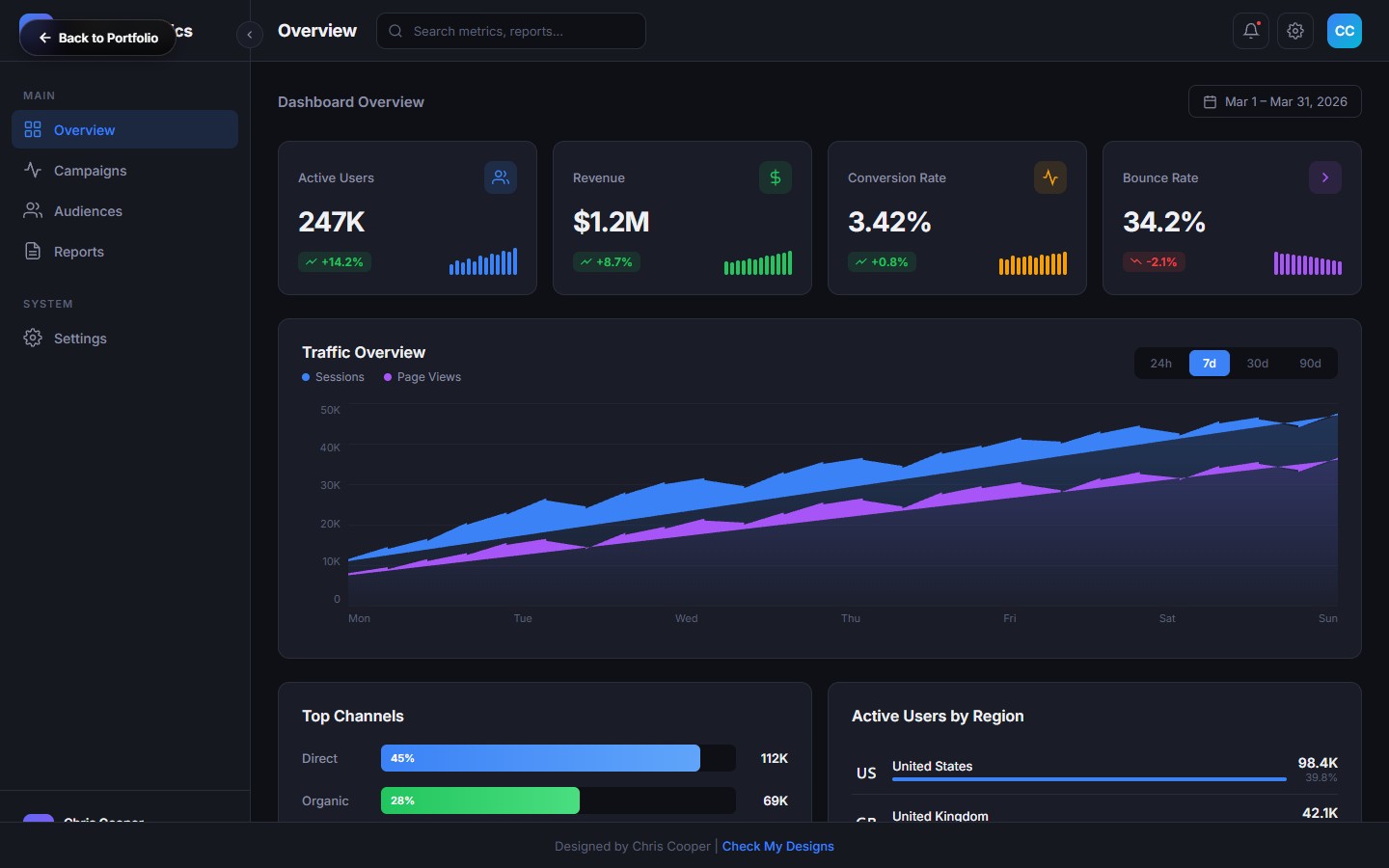Screen dimensions: 1389x868
Task: Switch traffic range to 24h
Action: 1160,363
